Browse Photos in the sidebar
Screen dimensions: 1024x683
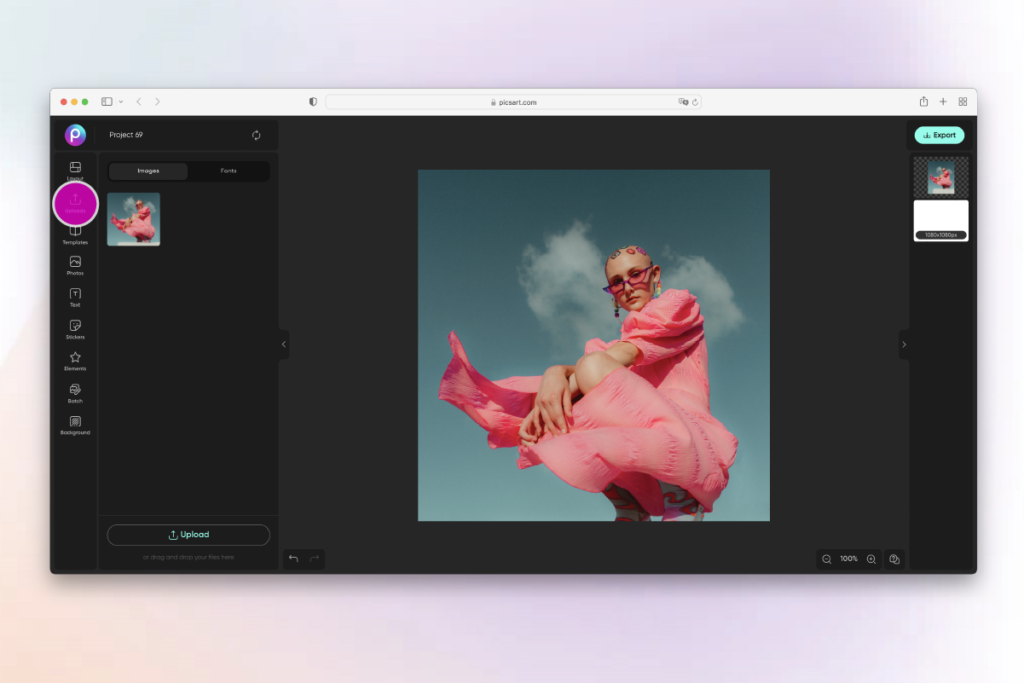[x=74, y=265]
